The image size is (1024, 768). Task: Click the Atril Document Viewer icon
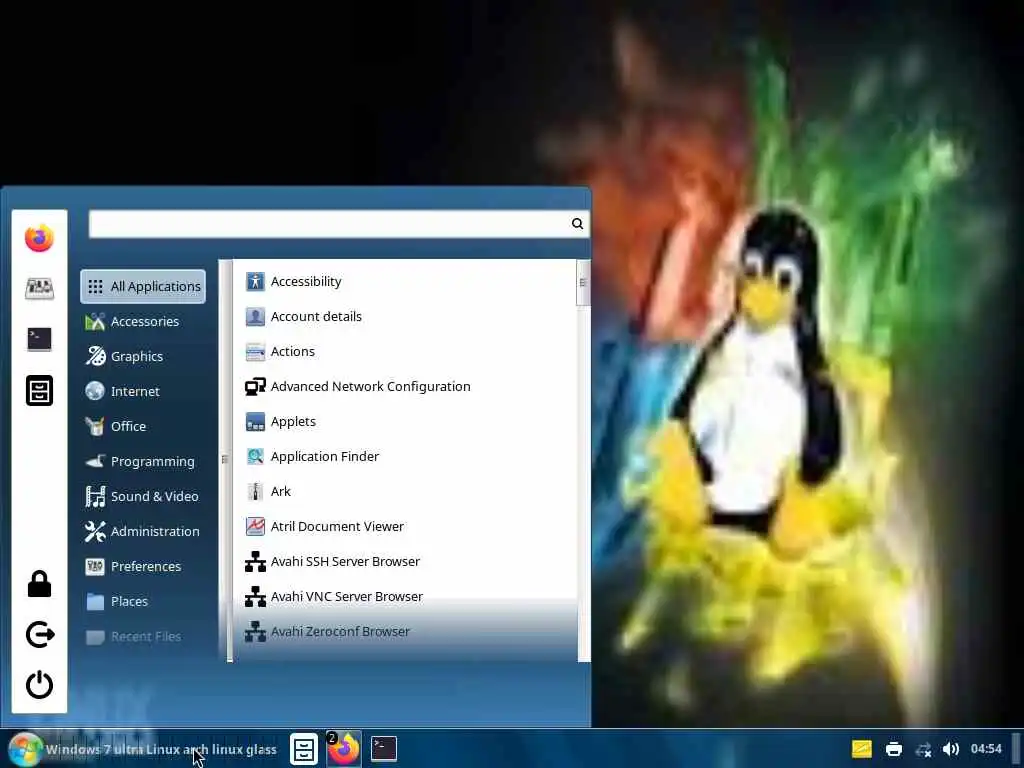pyautogui.click(x=255, y=526)
